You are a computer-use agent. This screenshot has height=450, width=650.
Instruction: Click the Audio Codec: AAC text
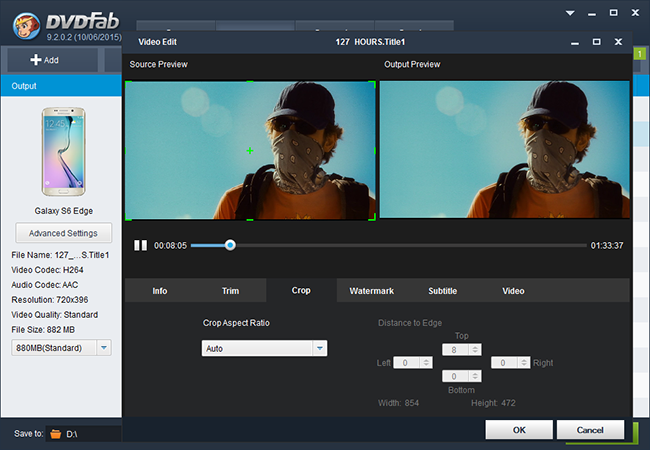tap(45, 285)
